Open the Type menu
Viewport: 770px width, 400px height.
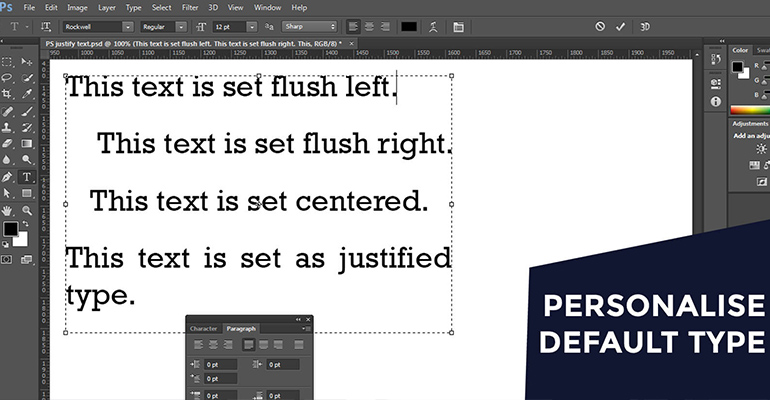[x=134, y=7]
